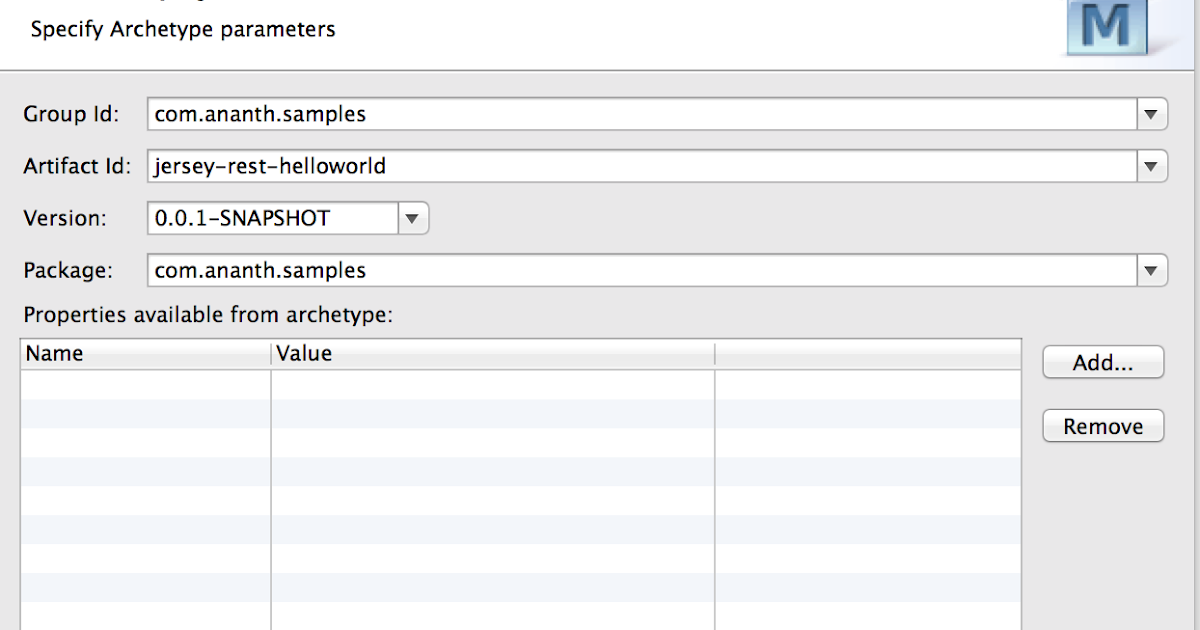
Task: Click the jersey-rest-helloworld artifact text
Action: tap(269, 166)
